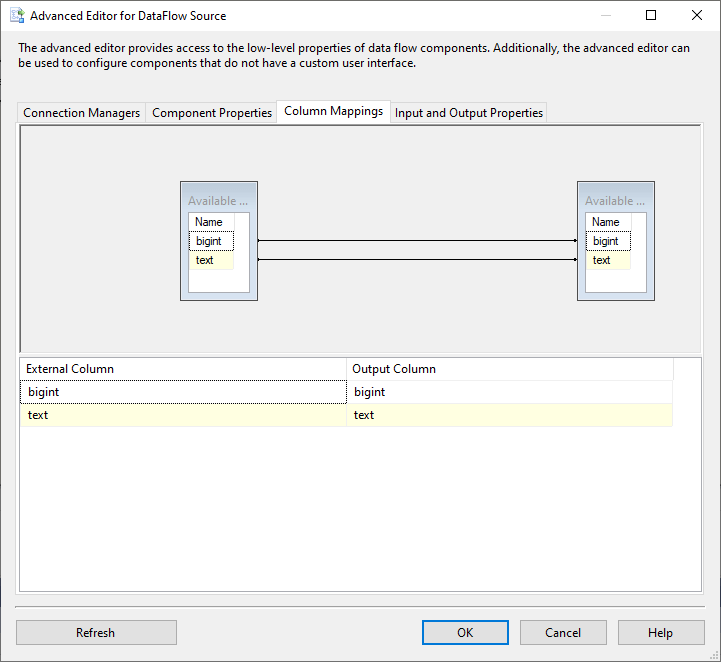Image resolution: width=721 pixels, height=662 pixels.
Task: Select the bigint External Column grid cell
Action: coord(183,392)
